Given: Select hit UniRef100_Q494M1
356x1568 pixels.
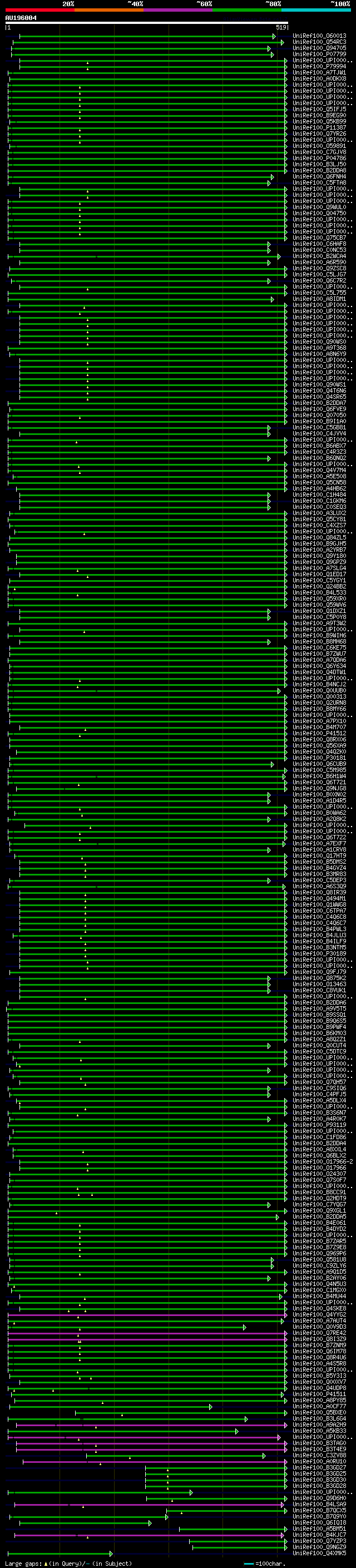Looking at the screenshot, I should pyautogui.click(x=319, y=898).
